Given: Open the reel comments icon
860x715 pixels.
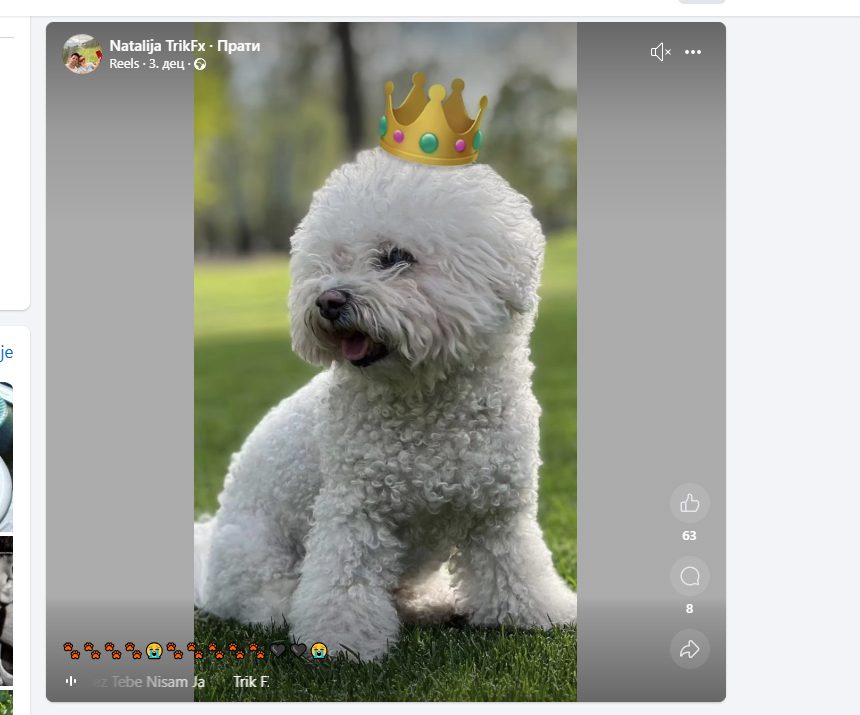Looking at the screenshot, I should (689, 576).
